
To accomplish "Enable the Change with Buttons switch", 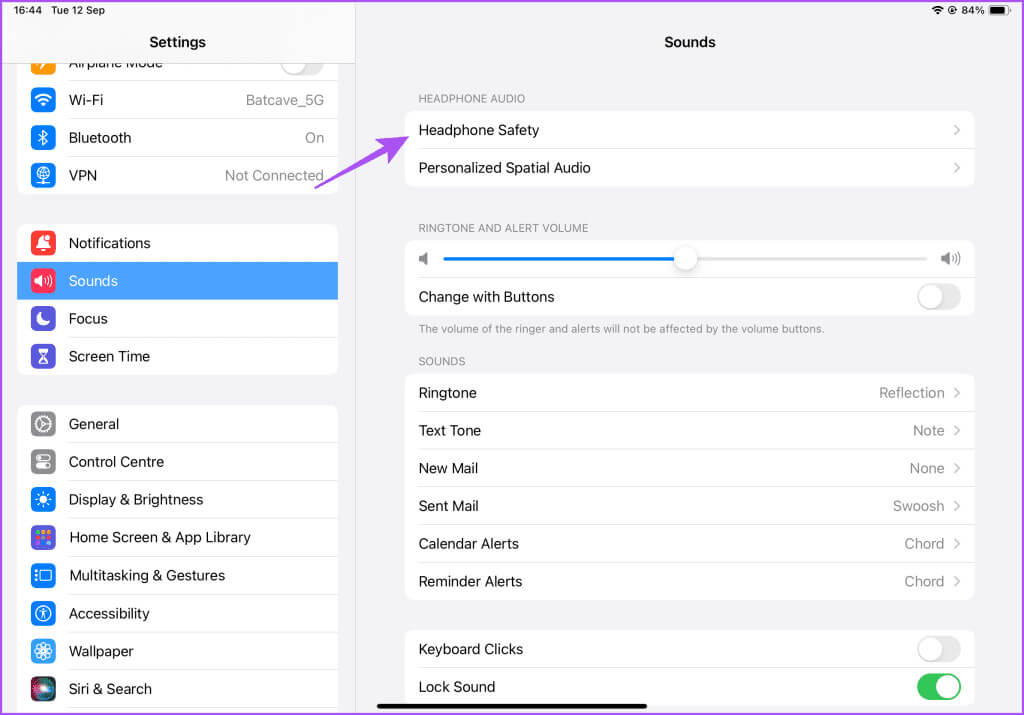I will pyautogui.click(x=938, y=297).
